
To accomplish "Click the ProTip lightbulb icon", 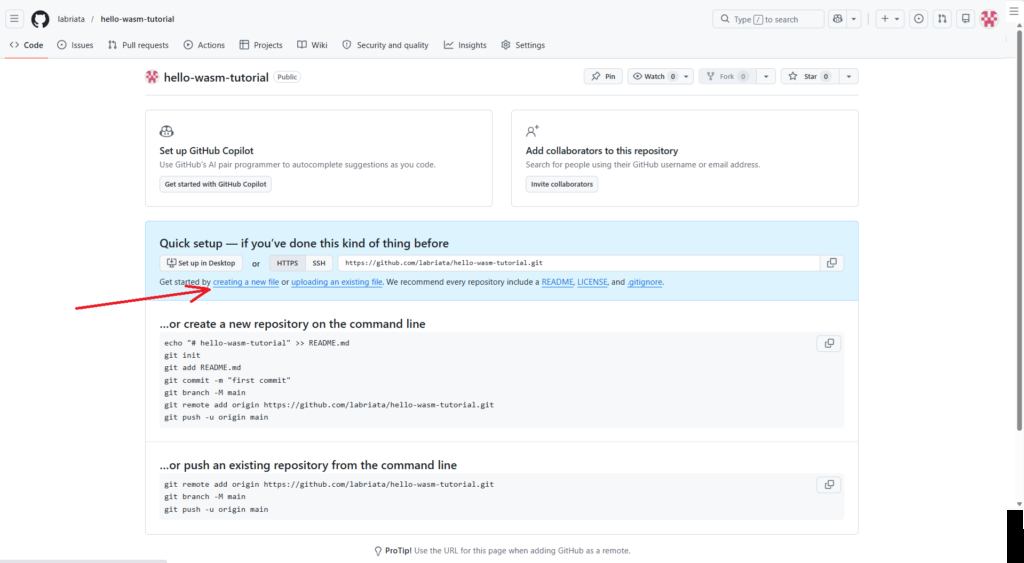I will (377, 551).
